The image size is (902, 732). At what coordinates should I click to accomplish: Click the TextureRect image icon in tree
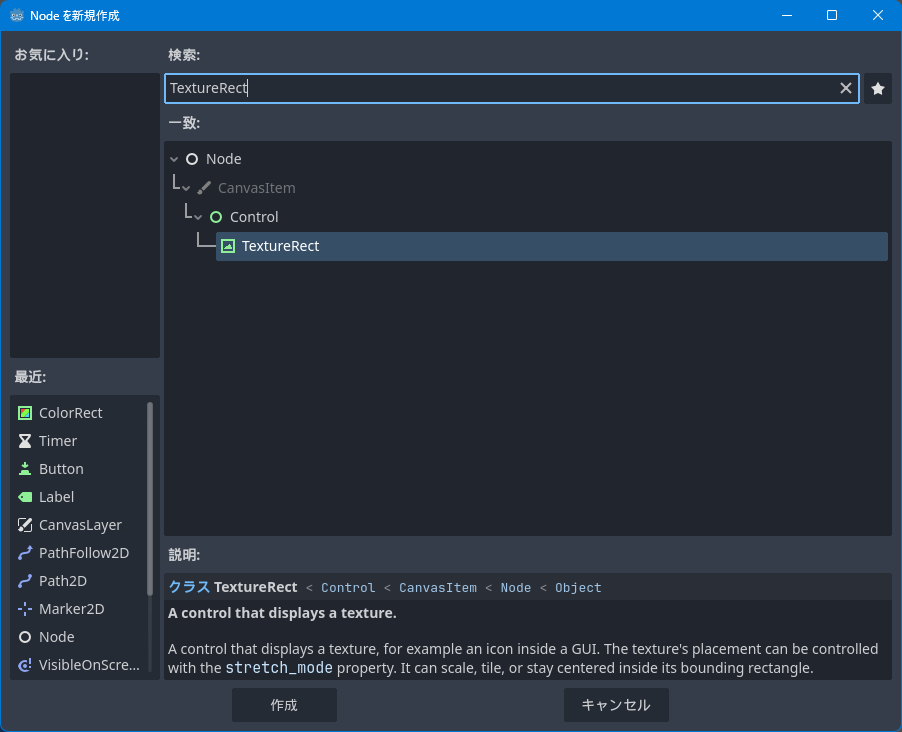pos(228,246)
